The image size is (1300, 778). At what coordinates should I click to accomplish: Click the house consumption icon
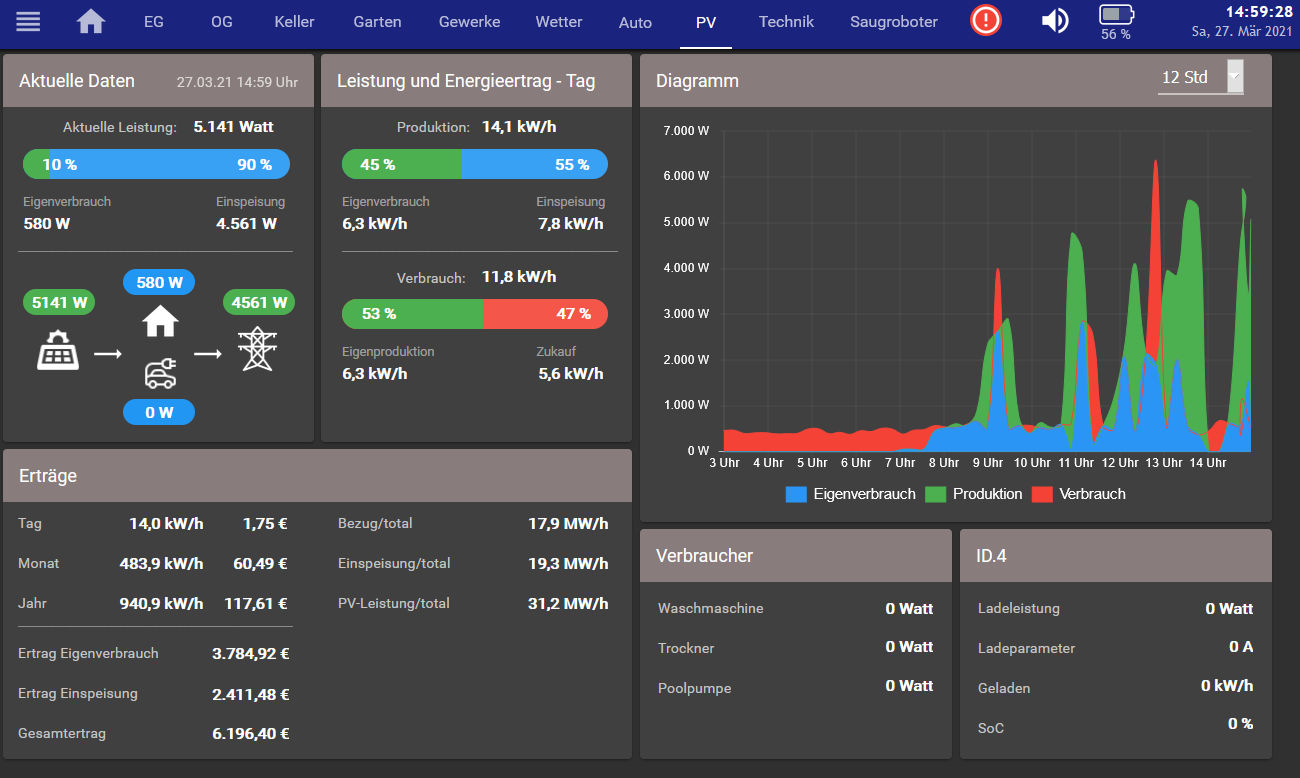point(160,321)
